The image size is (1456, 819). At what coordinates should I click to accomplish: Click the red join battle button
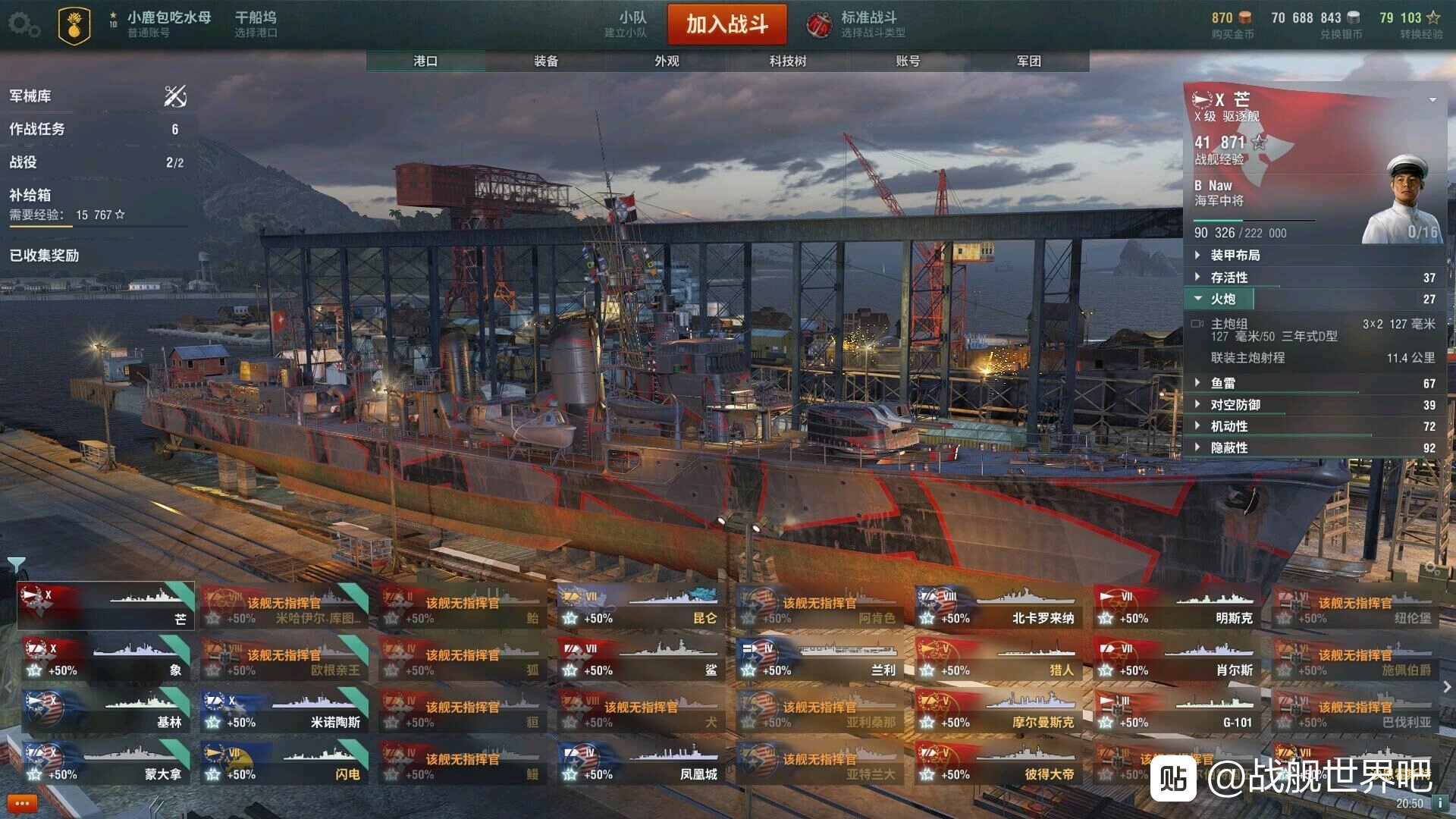727,24
